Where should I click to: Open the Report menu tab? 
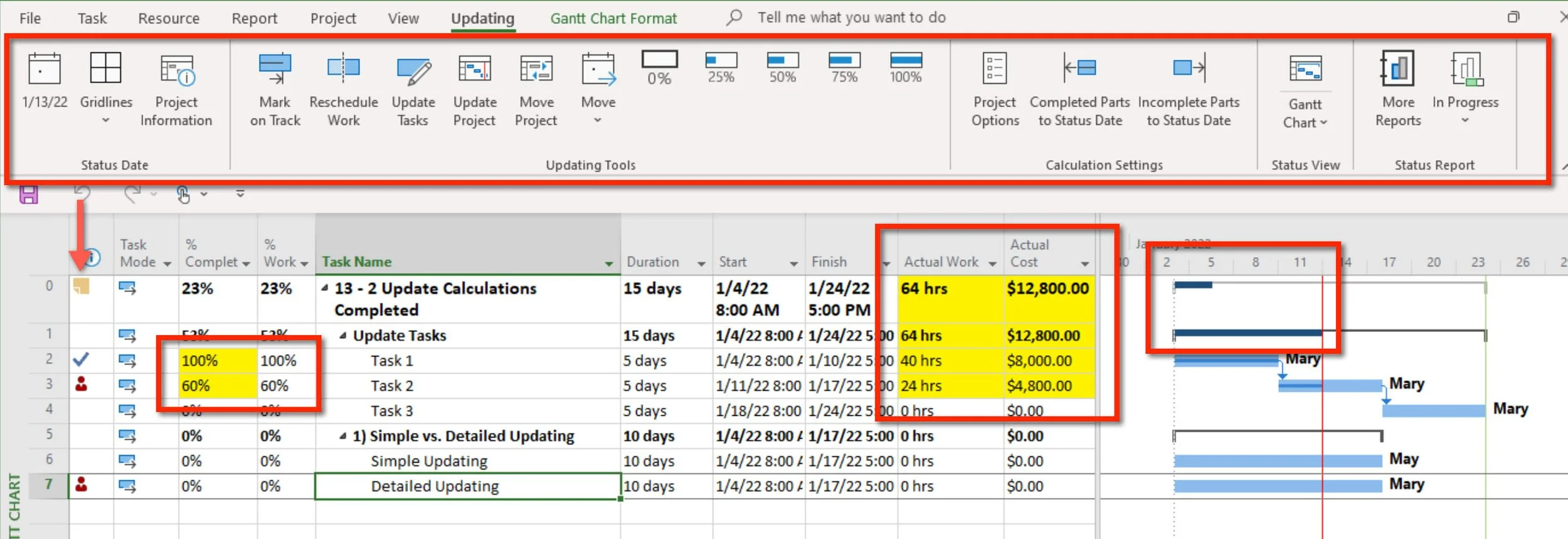(x=254, y=18)
